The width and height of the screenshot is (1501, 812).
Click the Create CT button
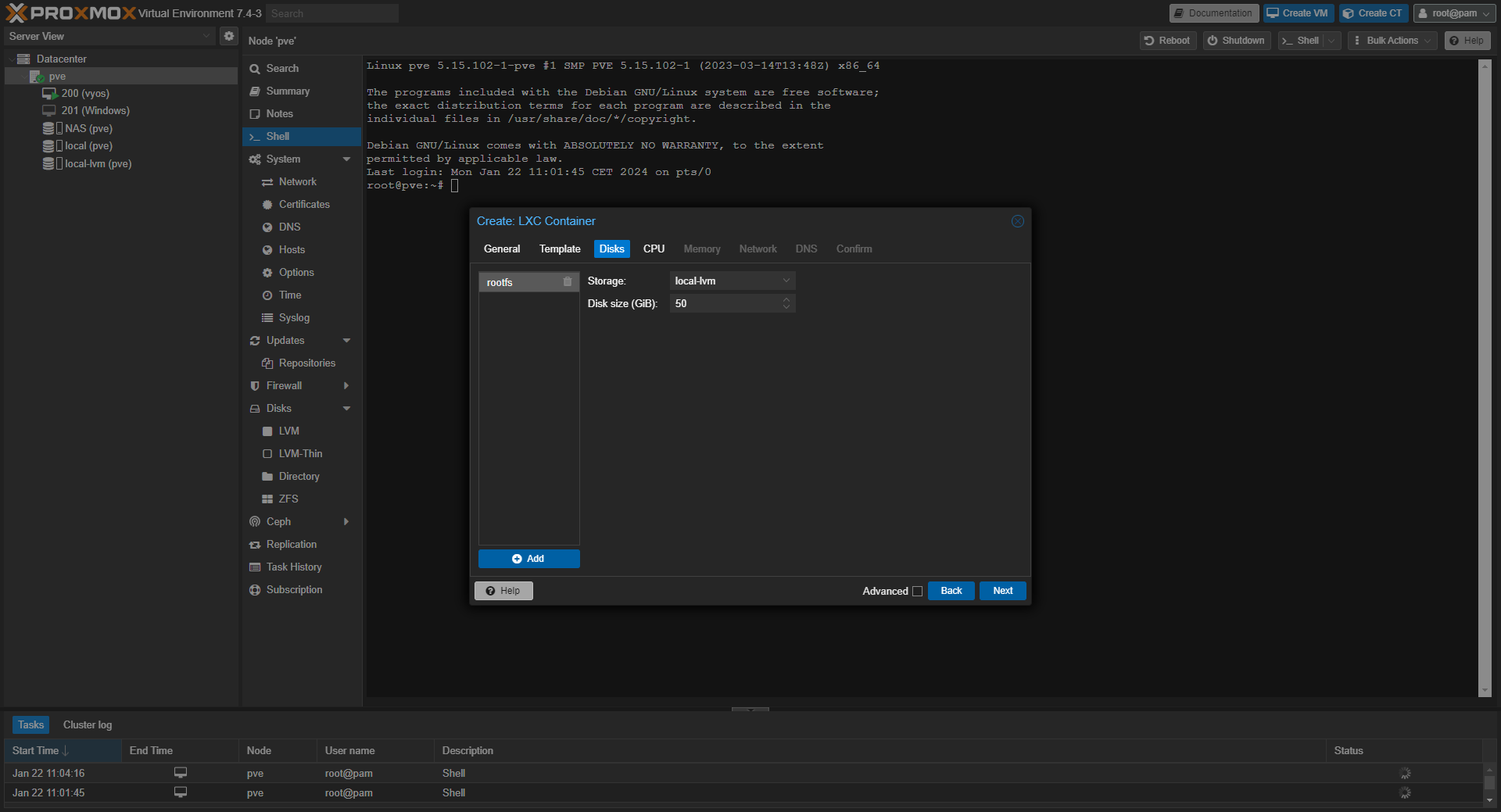[1374, 13]
